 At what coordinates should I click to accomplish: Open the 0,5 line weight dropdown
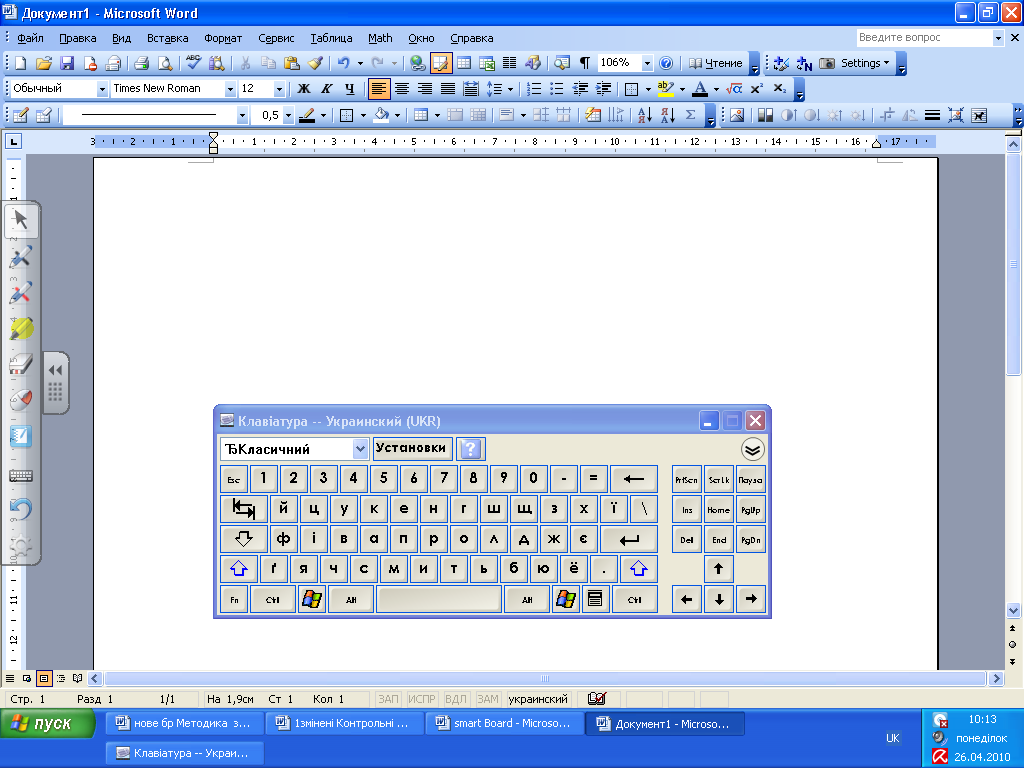pos(288,115)
